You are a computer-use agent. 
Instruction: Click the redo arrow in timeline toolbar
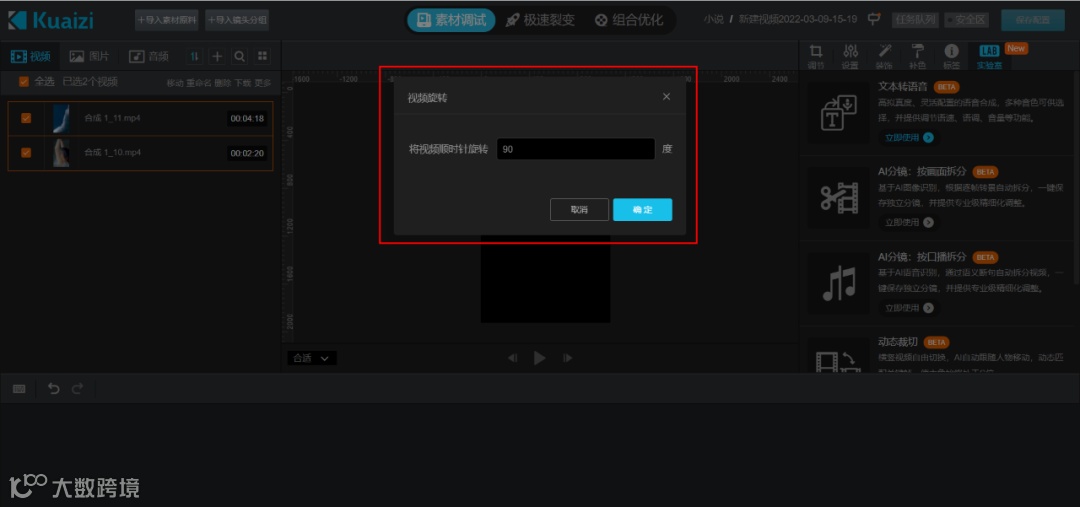point(77,389)
